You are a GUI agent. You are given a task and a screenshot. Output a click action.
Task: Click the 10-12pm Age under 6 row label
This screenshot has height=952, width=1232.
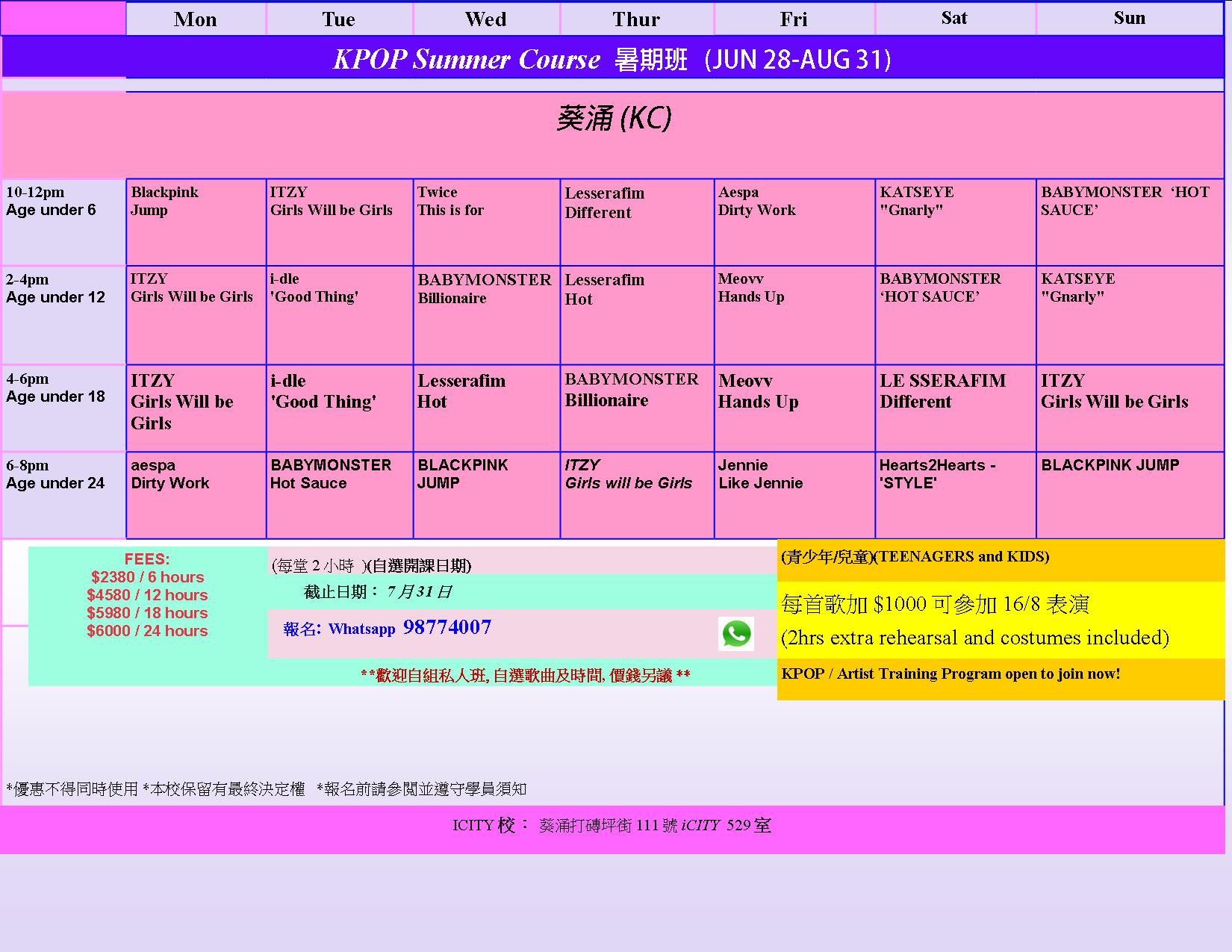pos(63,222)
